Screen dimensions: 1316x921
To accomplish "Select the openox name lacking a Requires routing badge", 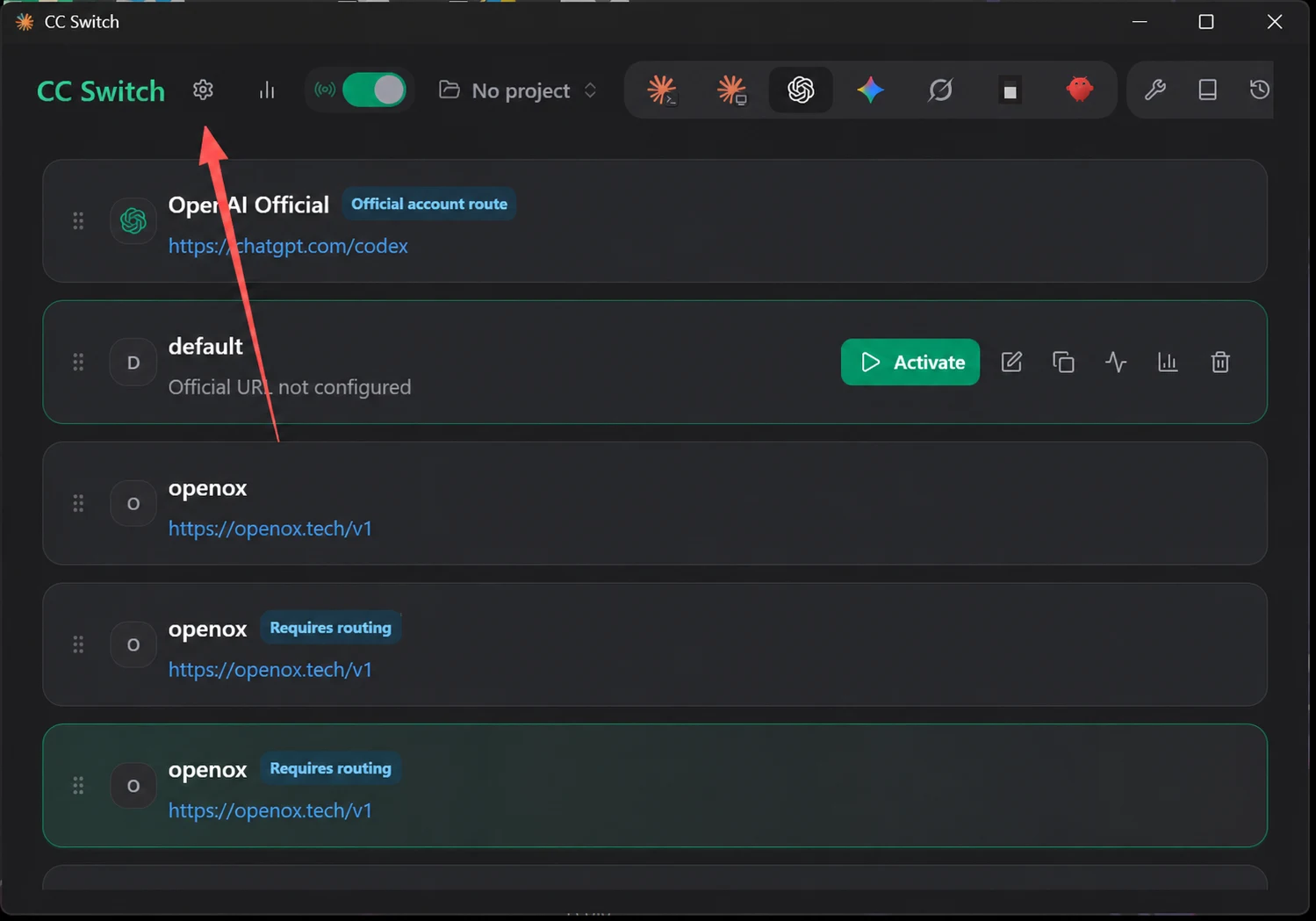I will click(207, 488).
